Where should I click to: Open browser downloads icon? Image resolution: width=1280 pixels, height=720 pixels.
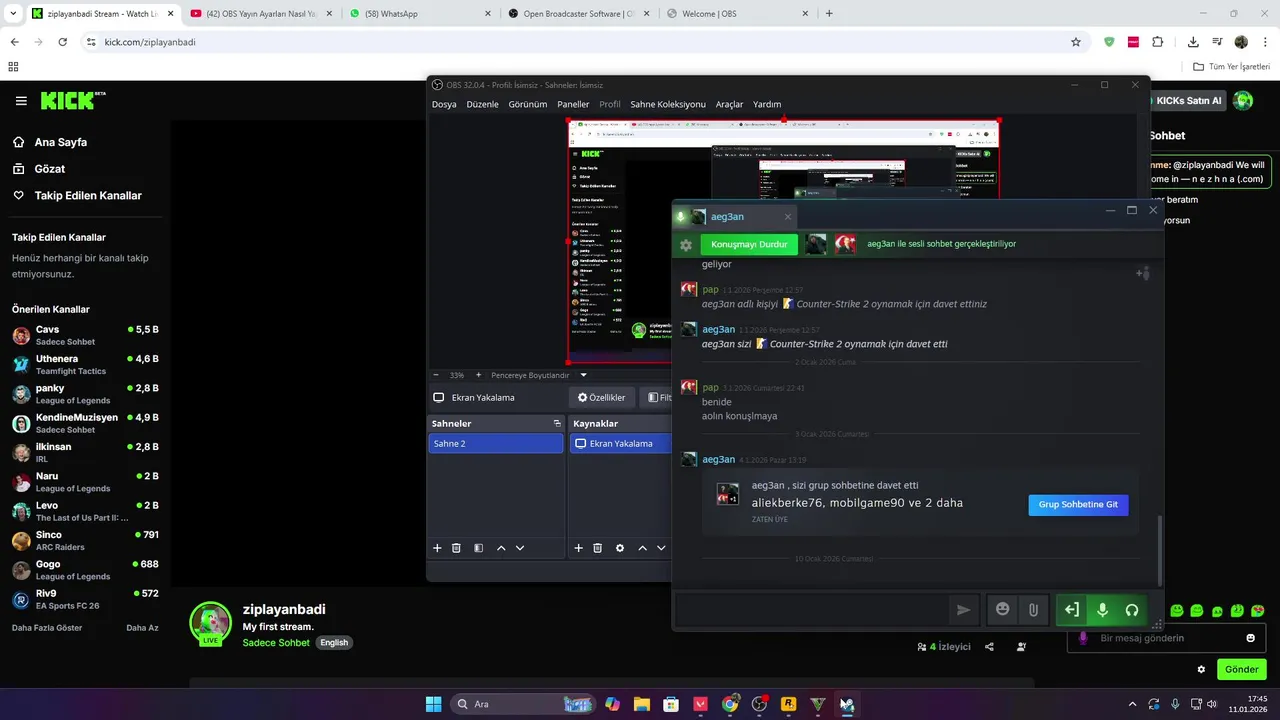(1193, 42)
